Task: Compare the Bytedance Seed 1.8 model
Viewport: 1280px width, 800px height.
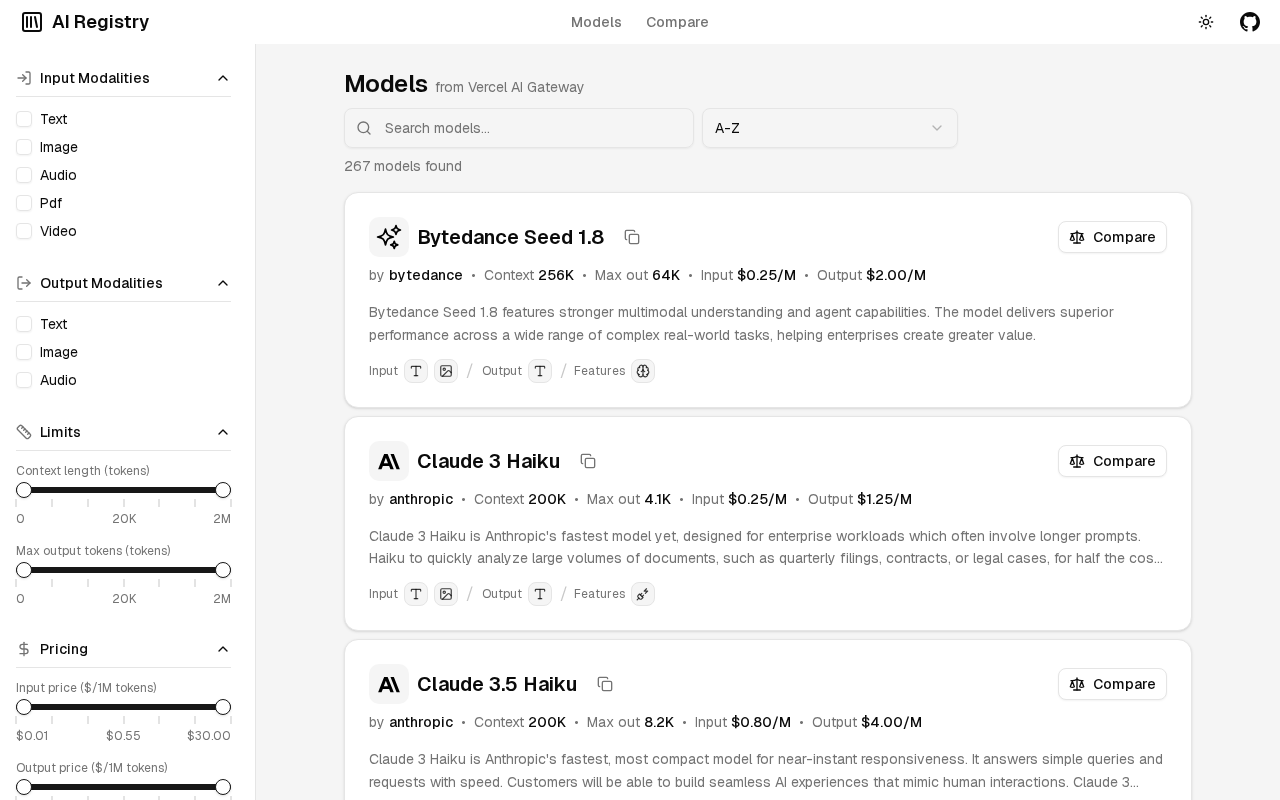Action: [x=1112, y=237]
